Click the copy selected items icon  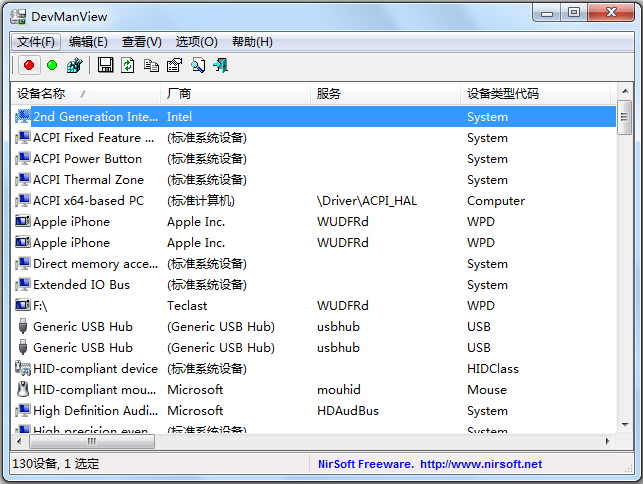tap(151, 66)
